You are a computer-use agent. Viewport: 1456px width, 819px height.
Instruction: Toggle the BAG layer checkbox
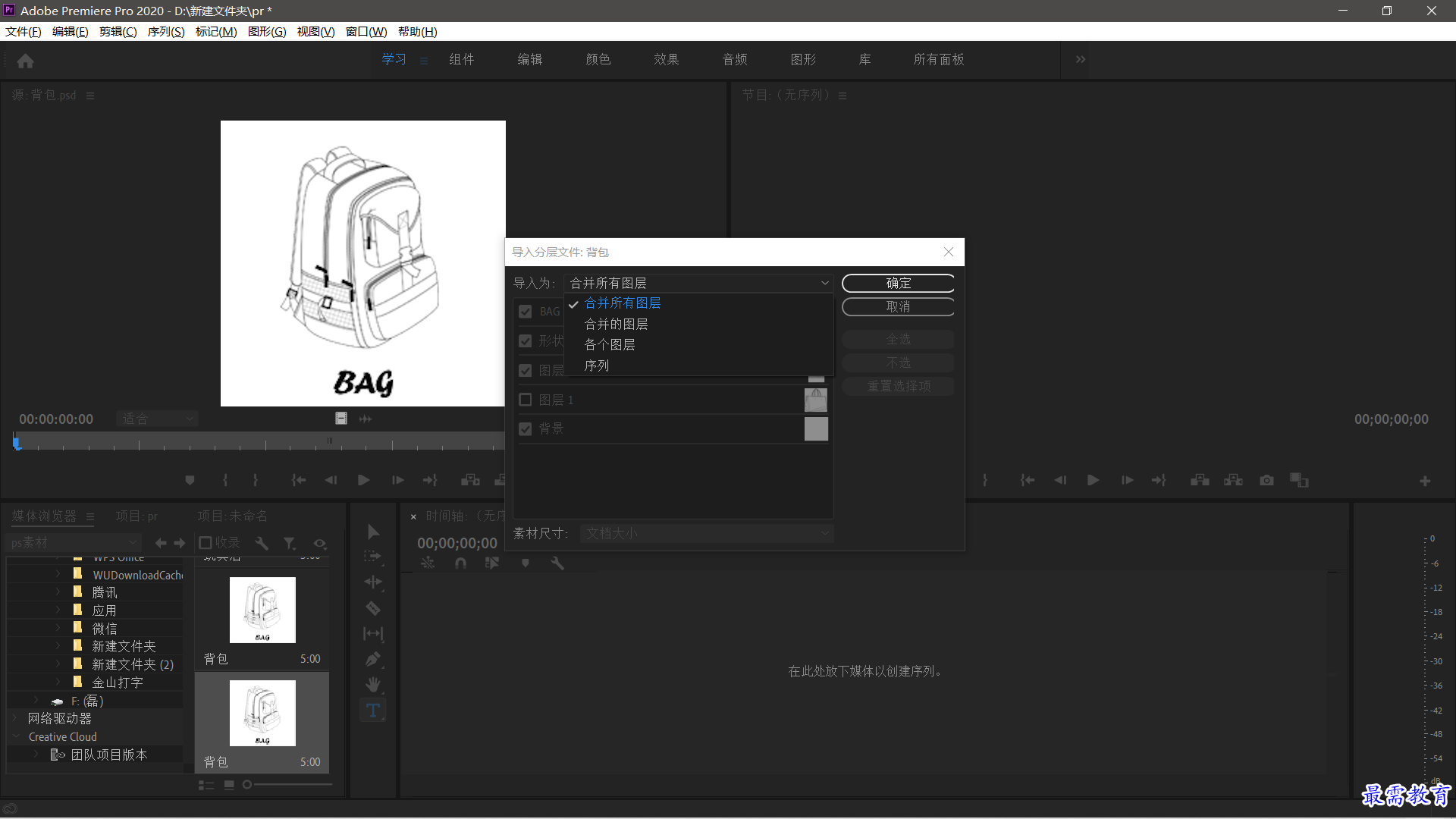[525, 312]
